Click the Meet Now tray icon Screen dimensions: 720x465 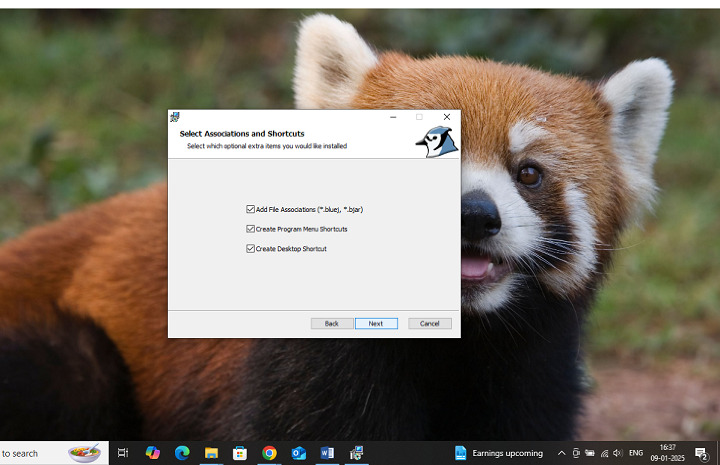pyautogui.click(x=576, y=454)
